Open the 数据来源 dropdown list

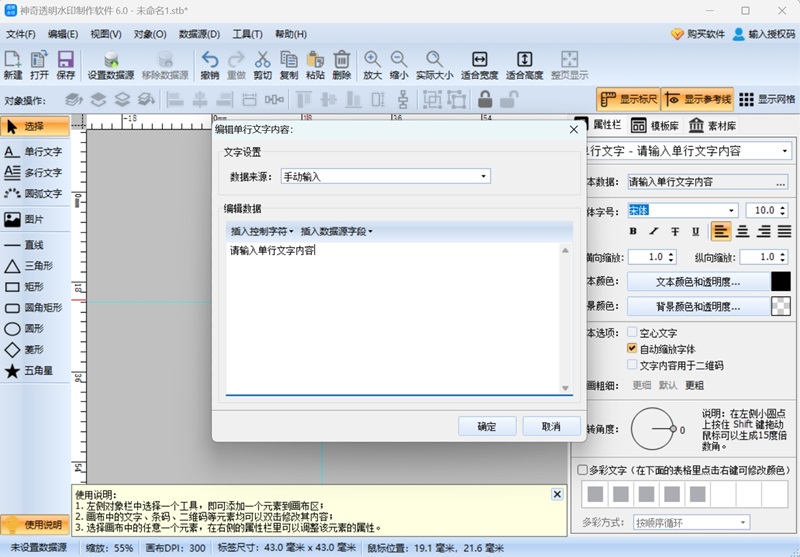click(x=386, y=176)
